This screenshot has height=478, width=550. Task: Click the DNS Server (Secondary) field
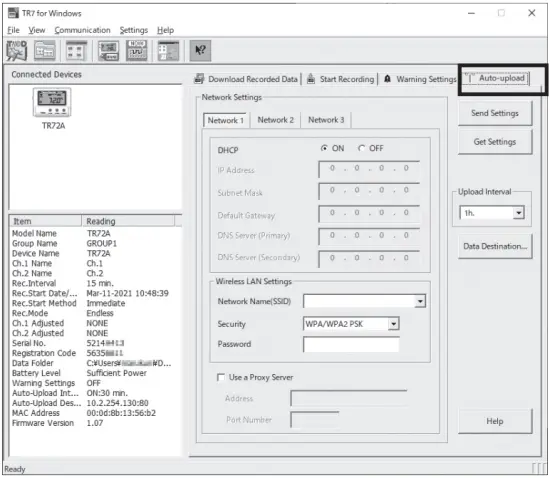[369, 259]
